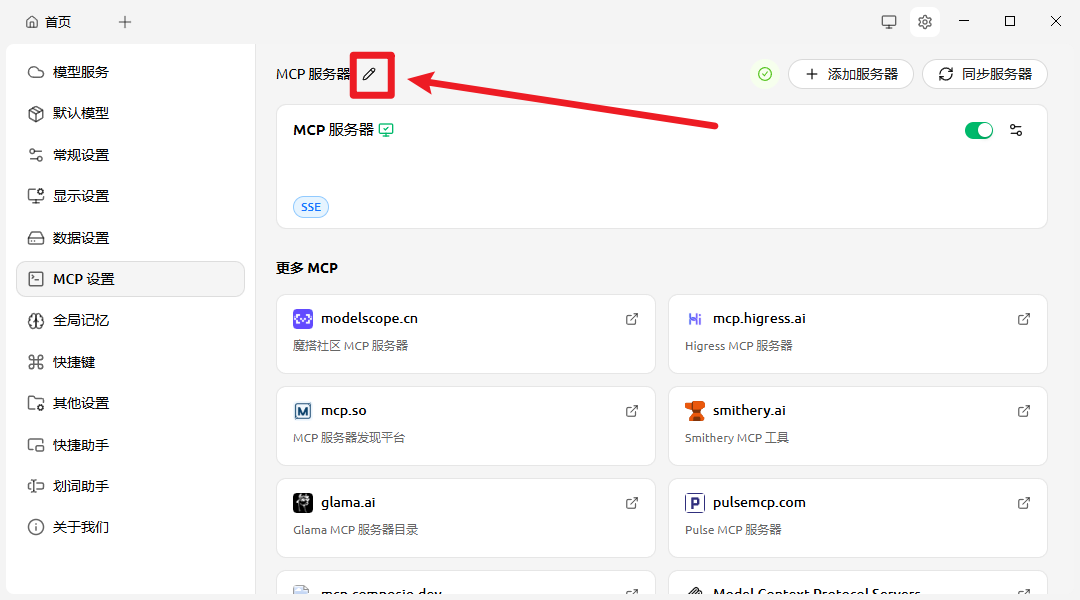Click the cloud icon beside 模型服务
Image resolution: width=1080 pixels, height=600 pixels.
[36, 72]
